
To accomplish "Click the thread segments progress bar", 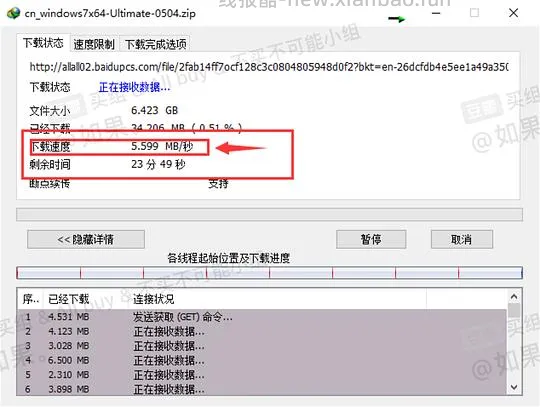I will point(269,273).
